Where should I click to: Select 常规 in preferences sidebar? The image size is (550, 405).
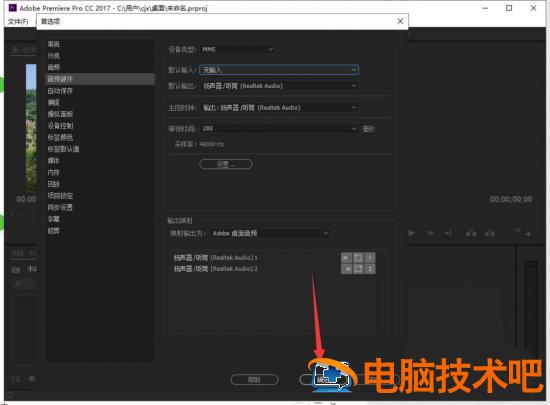[54, 44]
